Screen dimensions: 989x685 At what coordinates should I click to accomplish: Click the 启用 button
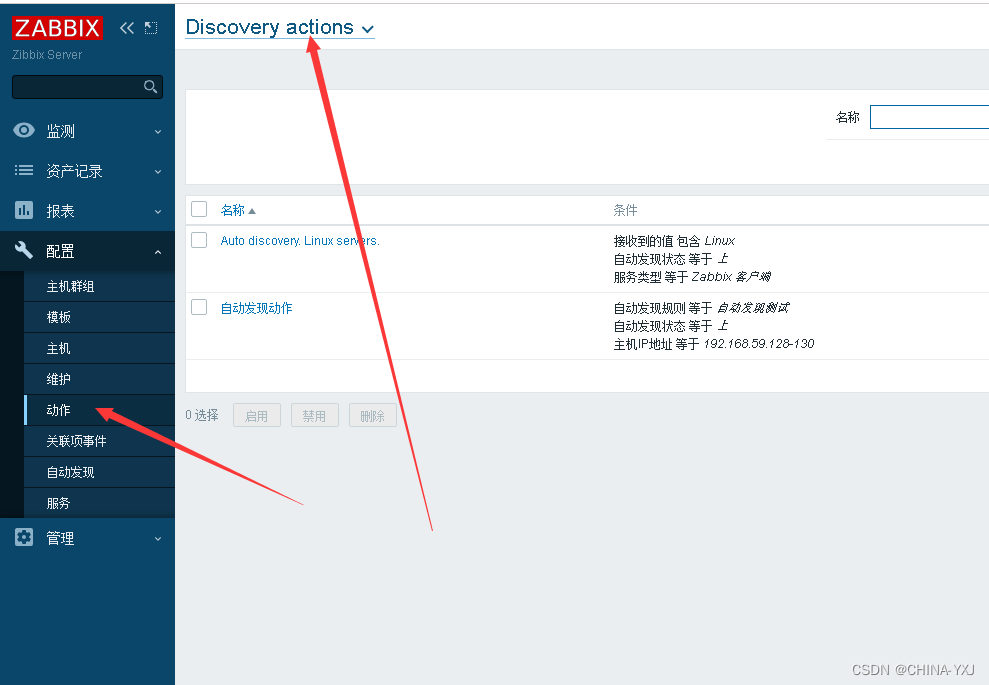point(257,416)
